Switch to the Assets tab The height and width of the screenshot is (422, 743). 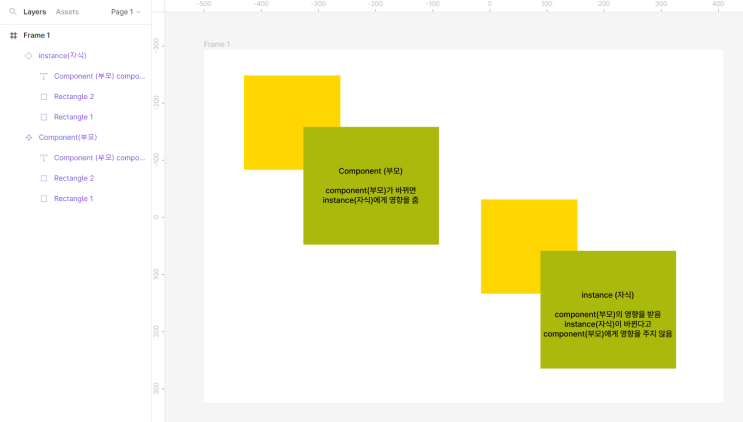pyautogui.click(x=67, y=12)
